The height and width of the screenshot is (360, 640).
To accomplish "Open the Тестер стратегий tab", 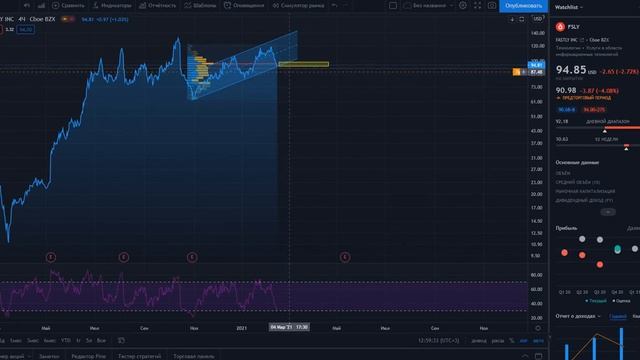I will (x=140, y=356).
